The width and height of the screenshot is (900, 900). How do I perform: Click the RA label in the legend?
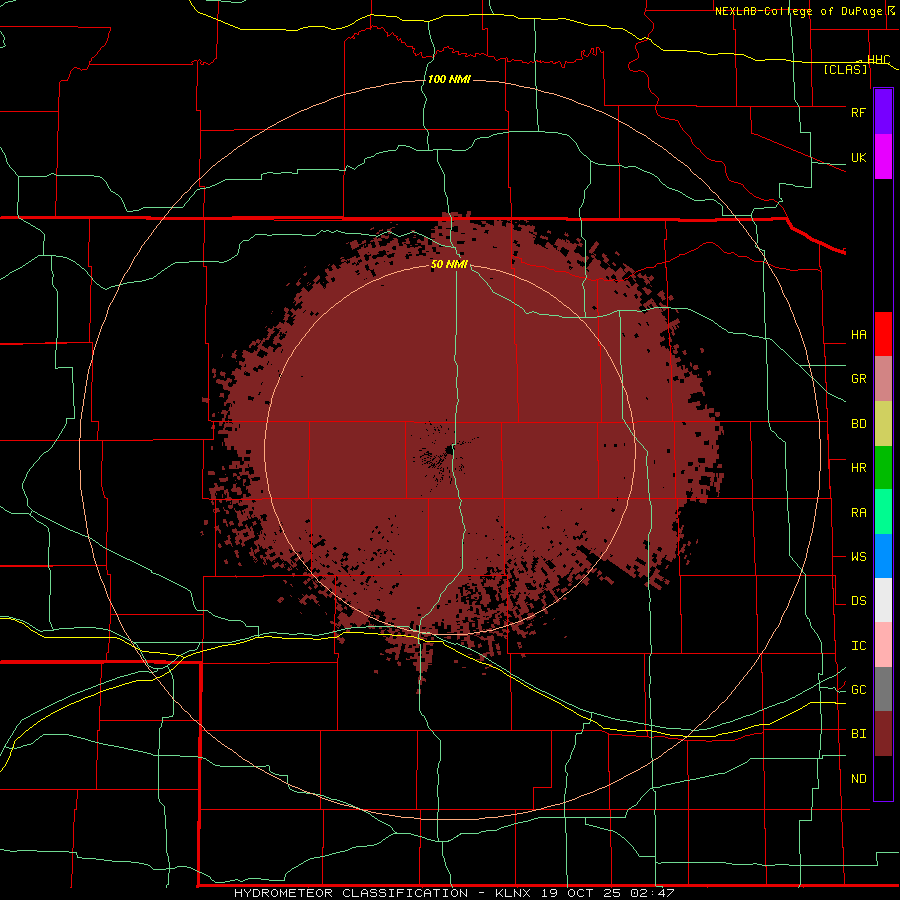click(858, 513)
